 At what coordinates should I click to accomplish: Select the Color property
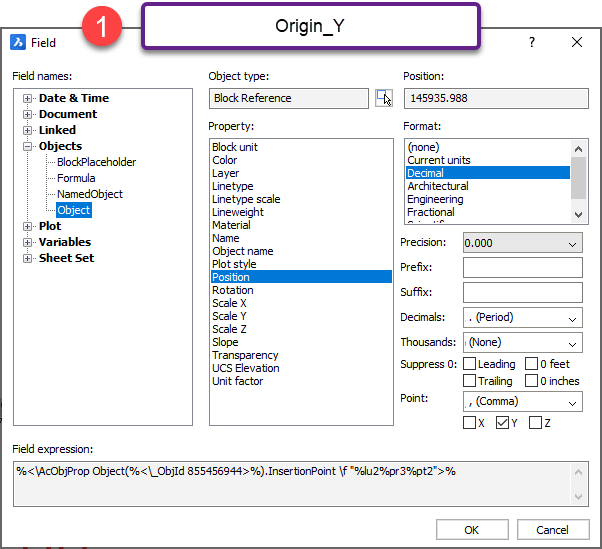click(x=301, y=160)
